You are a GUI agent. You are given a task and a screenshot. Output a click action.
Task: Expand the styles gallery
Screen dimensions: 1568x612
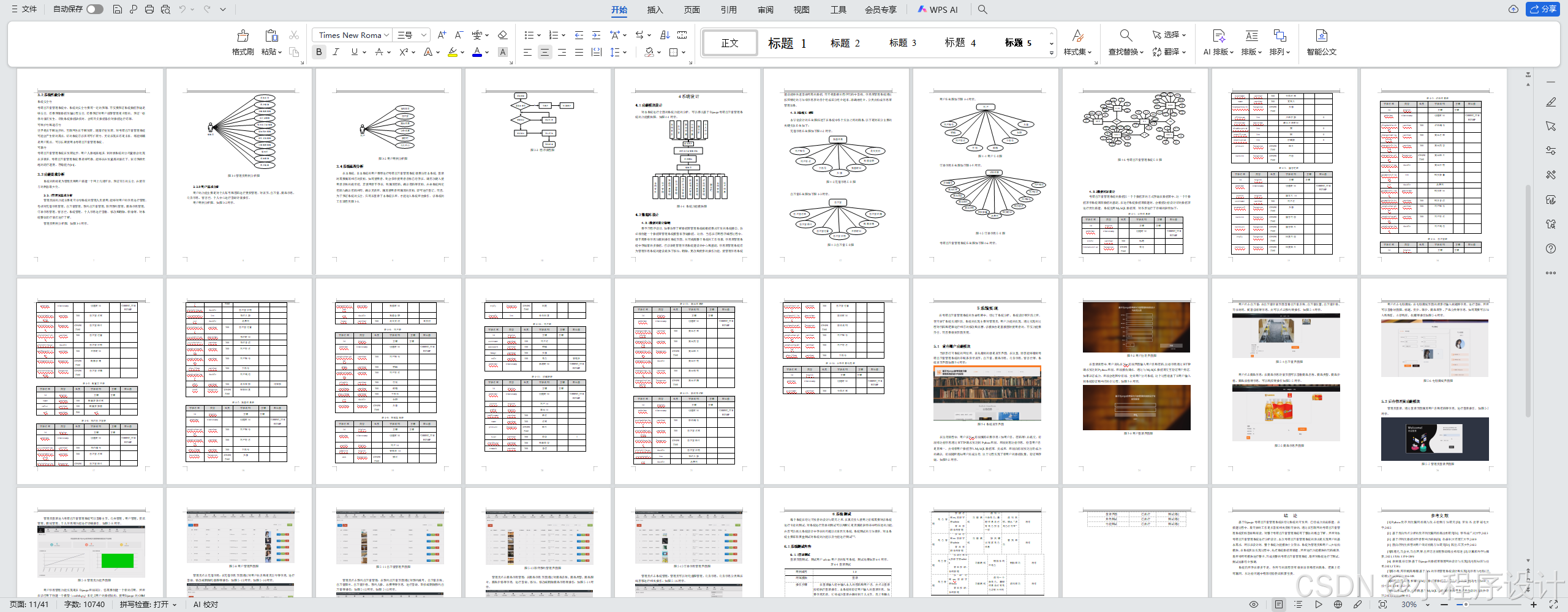(1052, 53)
